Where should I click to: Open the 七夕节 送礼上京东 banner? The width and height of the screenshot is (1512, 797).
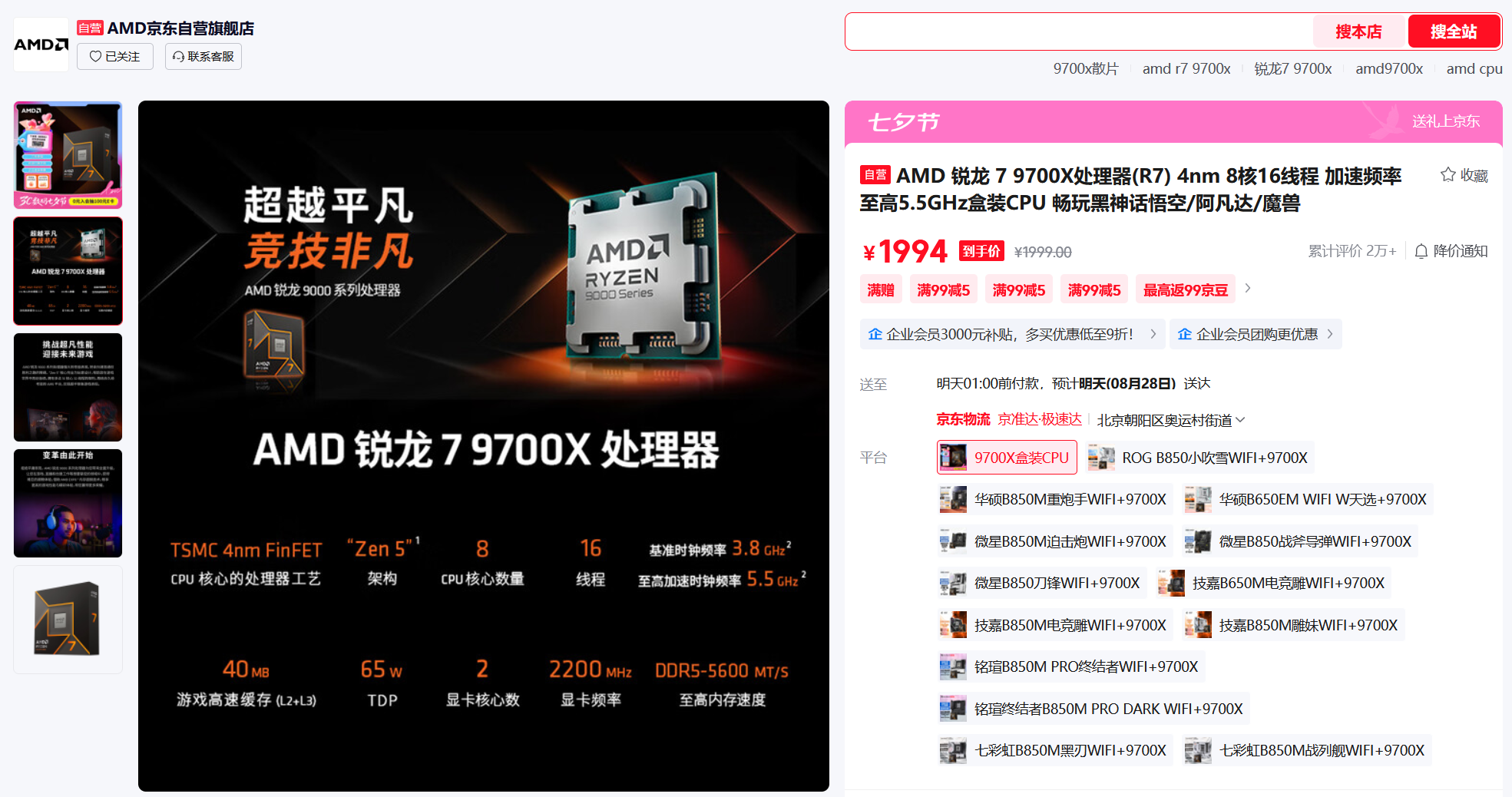click(x=1173, y=121)
